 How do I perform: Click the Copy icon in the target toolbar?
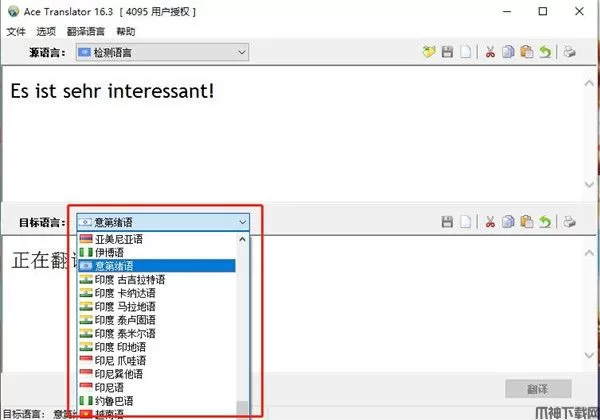pyautogui.click(x=508, y=221)
